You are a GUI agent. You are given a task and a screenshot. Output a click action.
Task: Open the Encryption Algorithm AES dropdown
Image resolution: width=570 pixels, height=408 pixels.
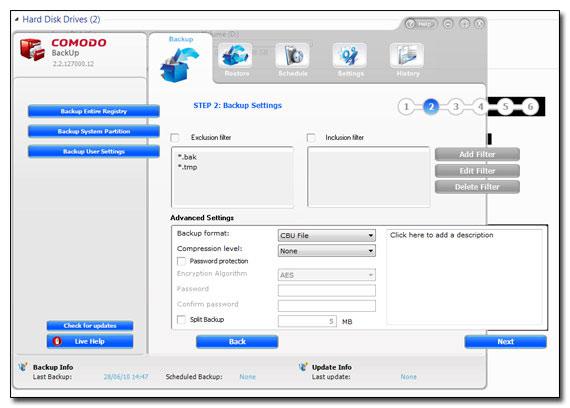tap(326, 275)
